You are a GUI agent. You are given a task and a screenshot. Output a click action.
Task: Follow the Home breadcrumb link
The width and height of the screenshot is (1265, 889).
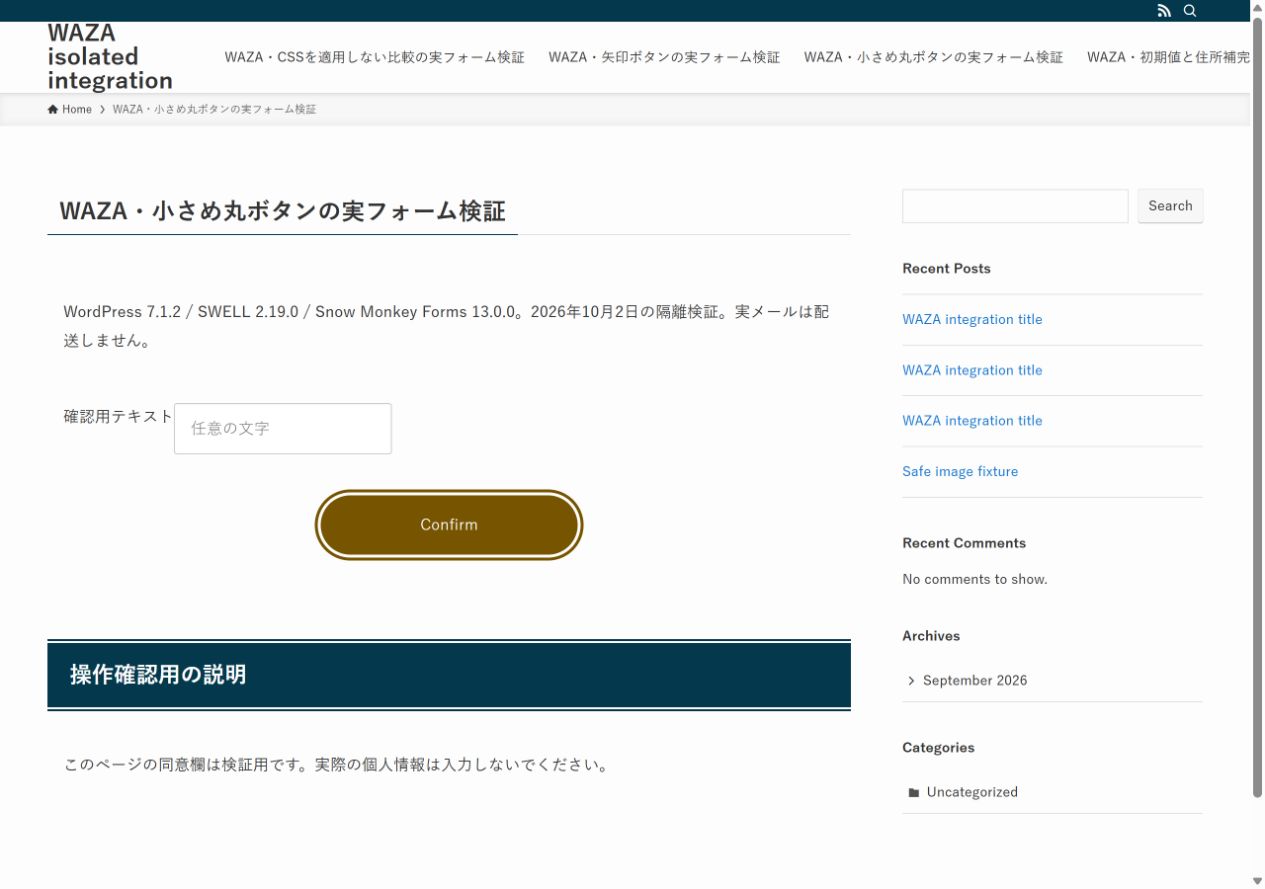[70, 109]
